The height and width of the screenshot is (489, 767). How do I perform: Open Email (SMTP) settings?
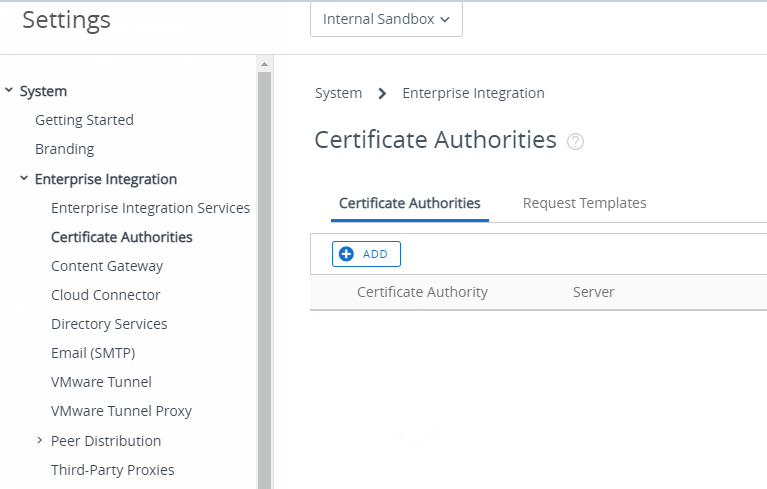click(x=93, y=353)
